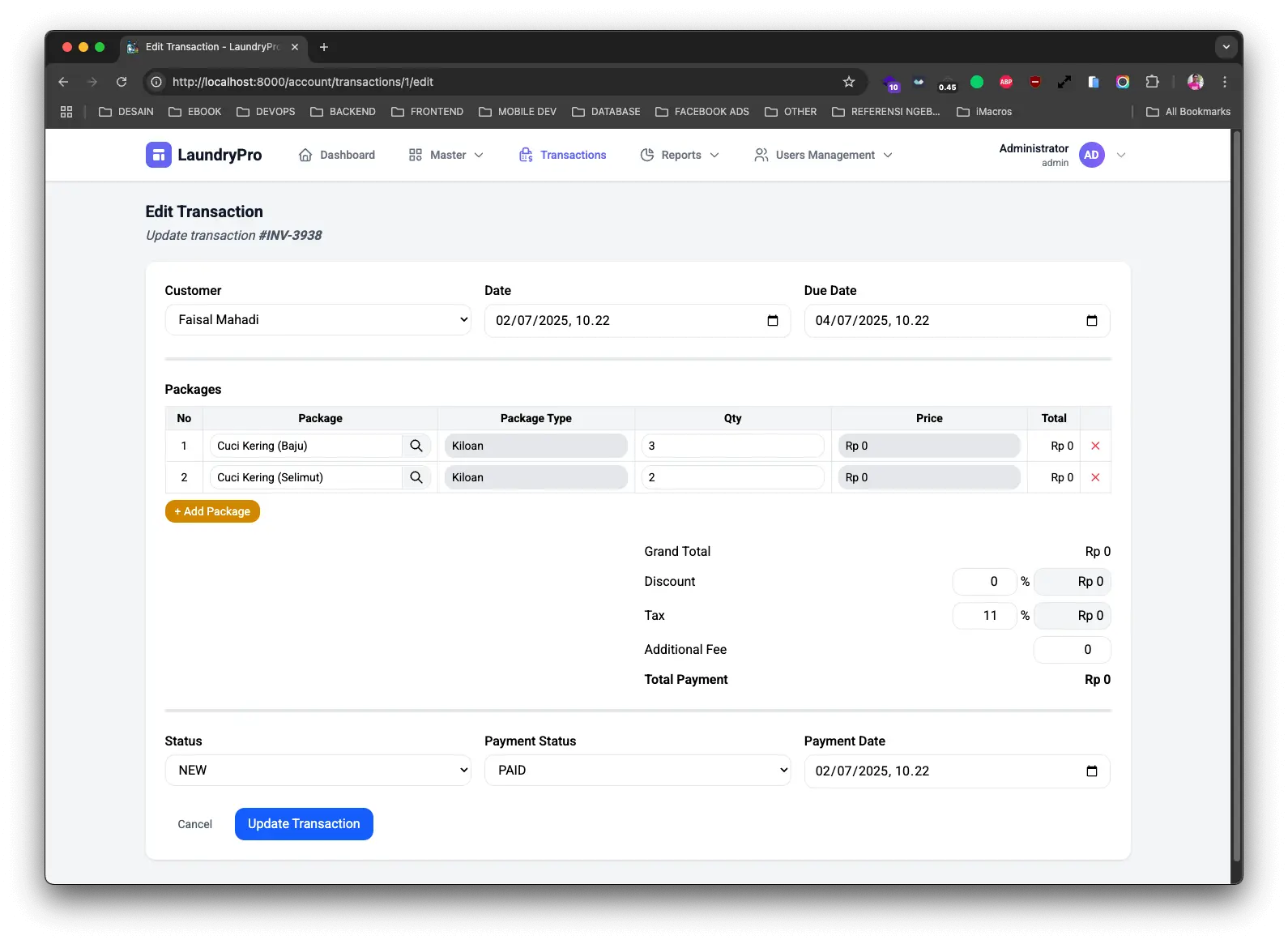Viewport: 1288px width, 944px height.
Task: Click the Add Package button
Action: click(x=212, y=511)
